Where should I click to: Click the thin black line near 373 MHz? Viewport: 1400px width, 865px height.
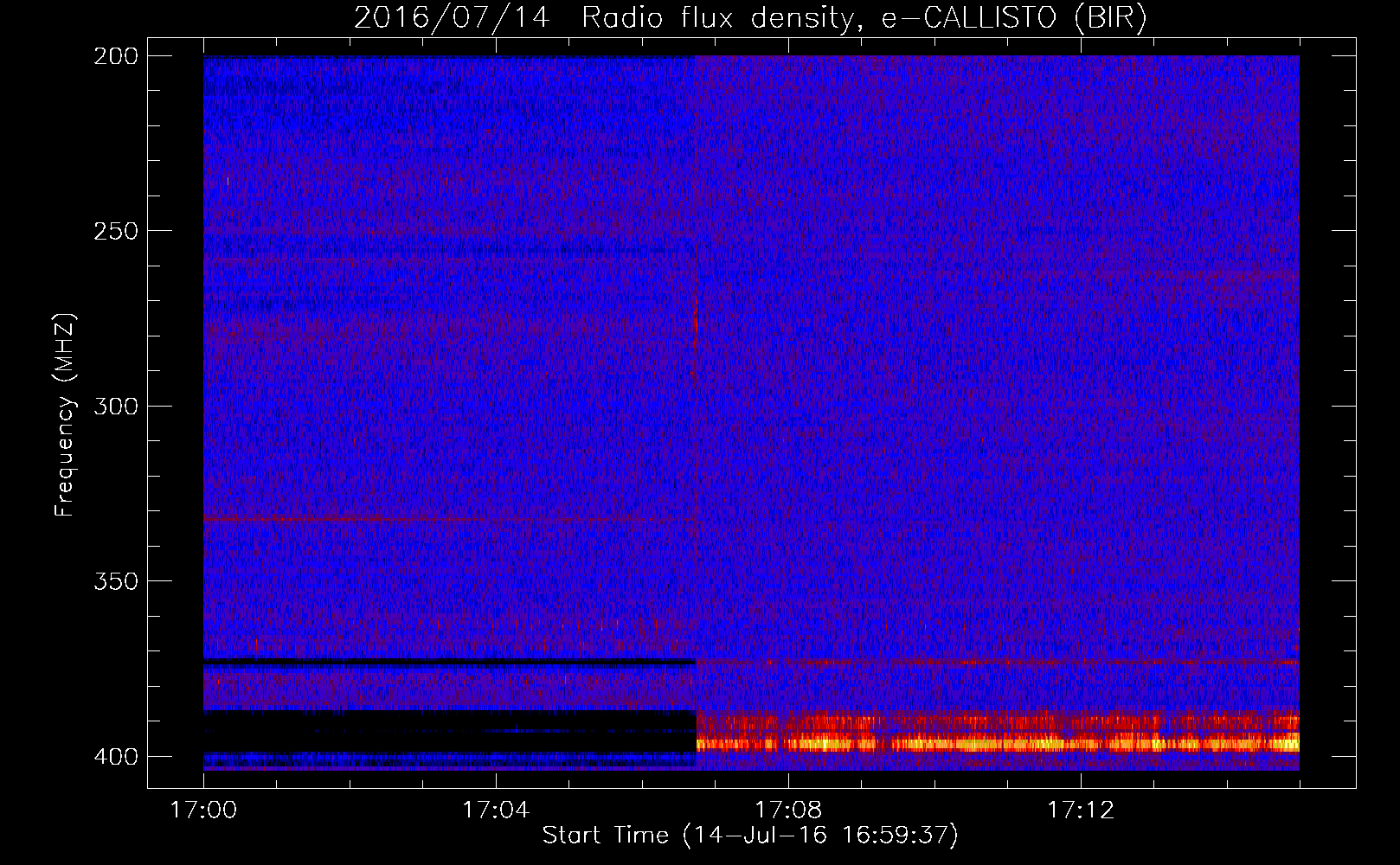click(449, 662)
